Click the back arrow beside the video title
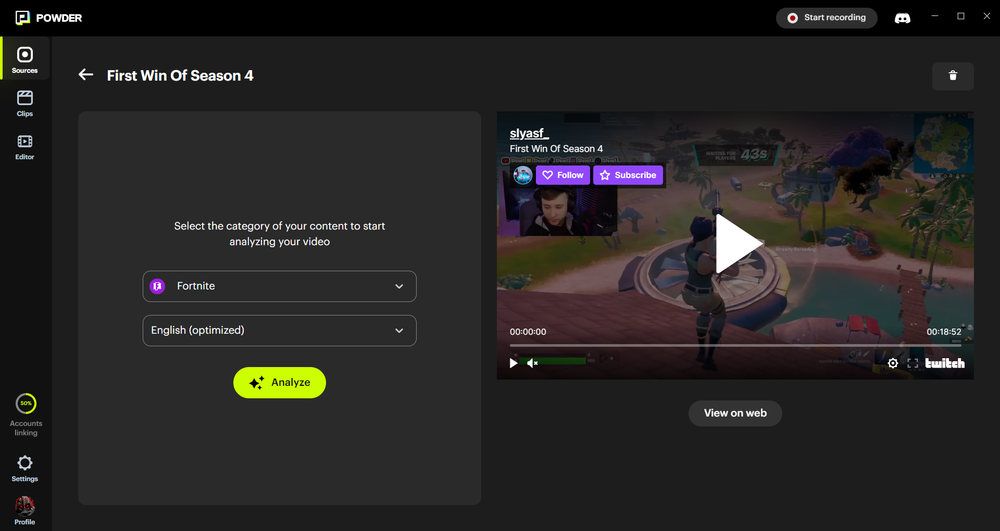 click(86, 75)
